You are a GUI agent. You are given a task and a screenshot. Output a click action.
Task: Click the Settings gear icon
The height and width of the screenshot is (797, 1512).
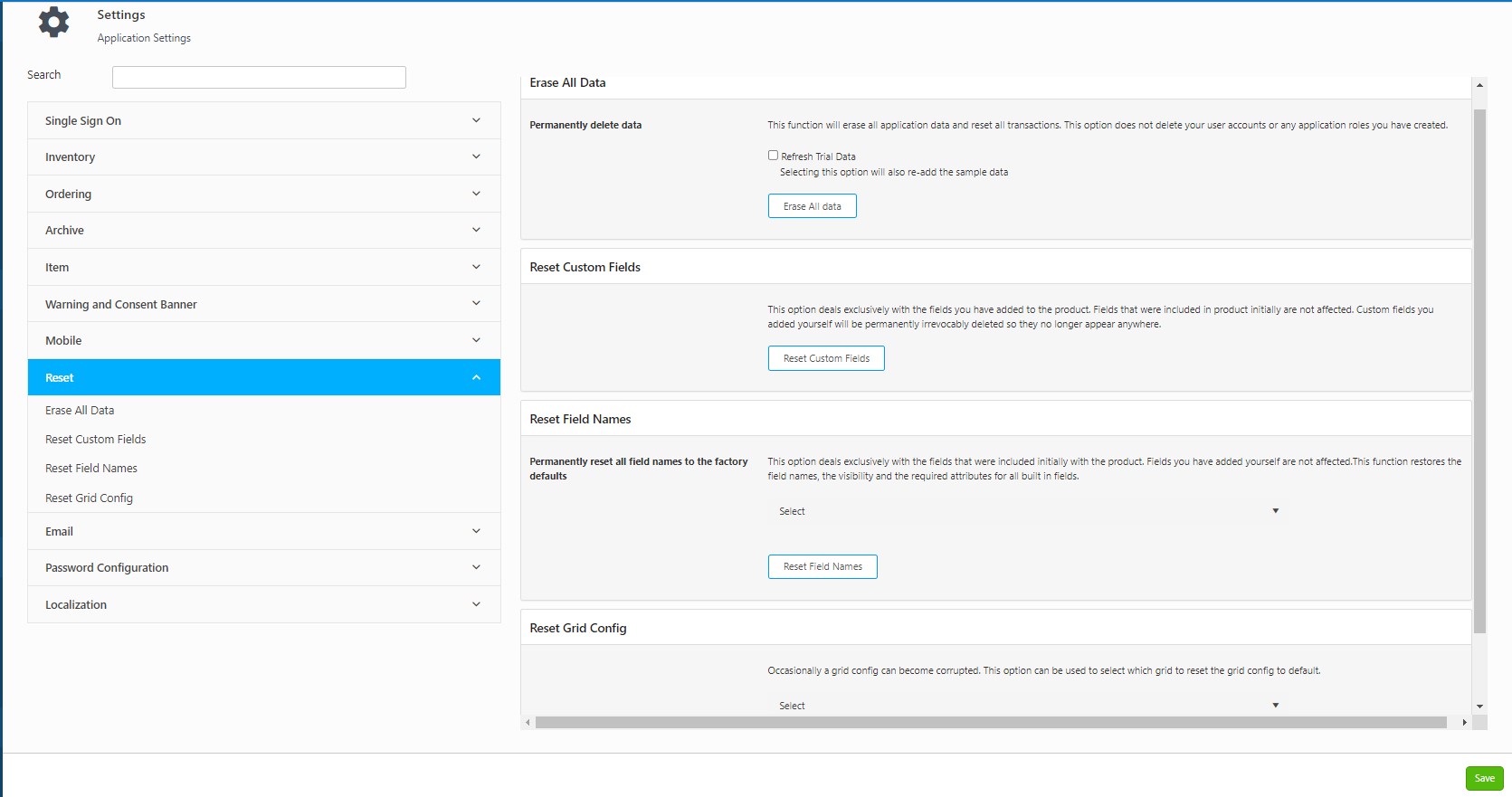53,23
